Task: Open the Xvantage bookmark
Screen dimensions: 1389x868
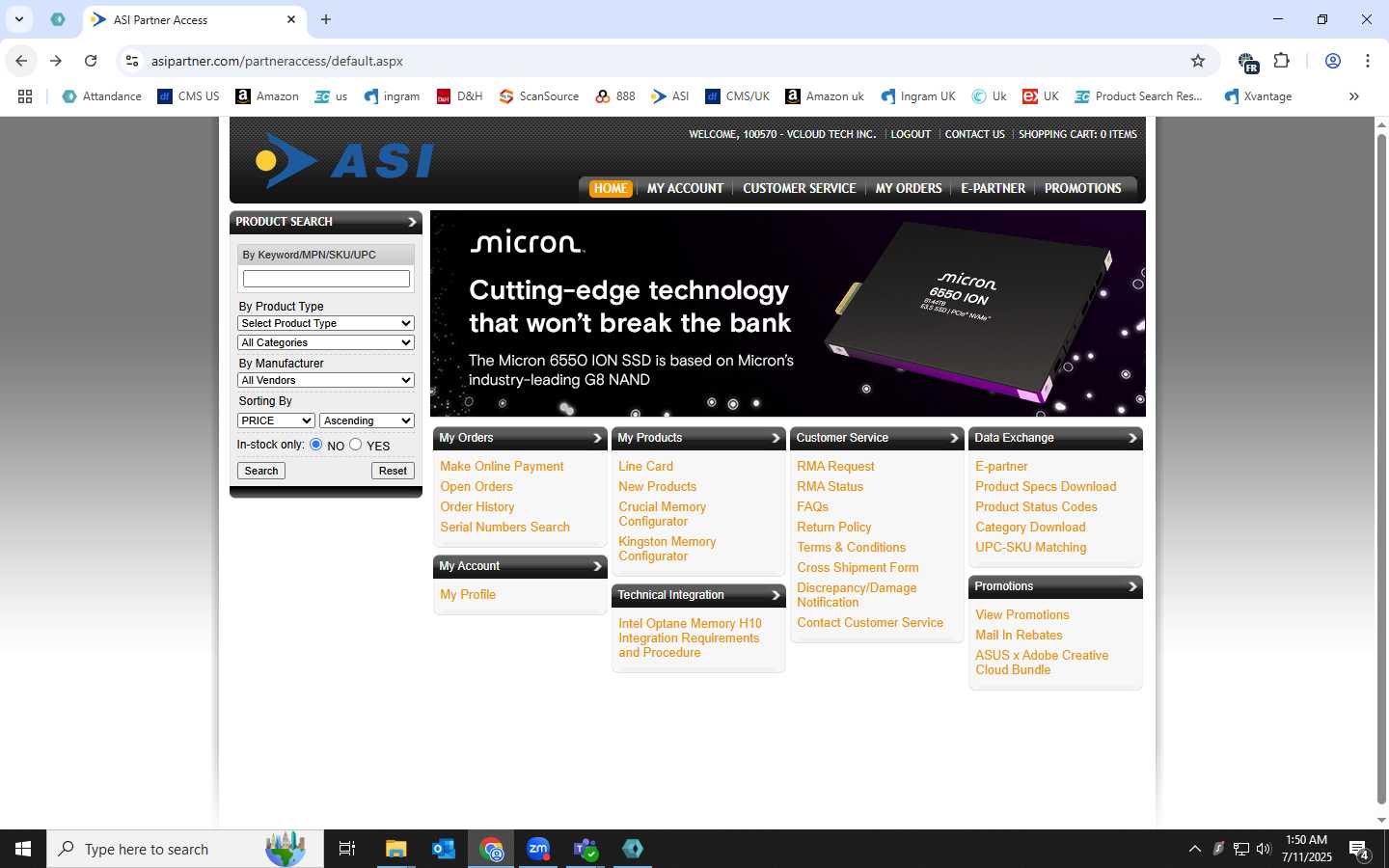Action: pos(1258,96)
